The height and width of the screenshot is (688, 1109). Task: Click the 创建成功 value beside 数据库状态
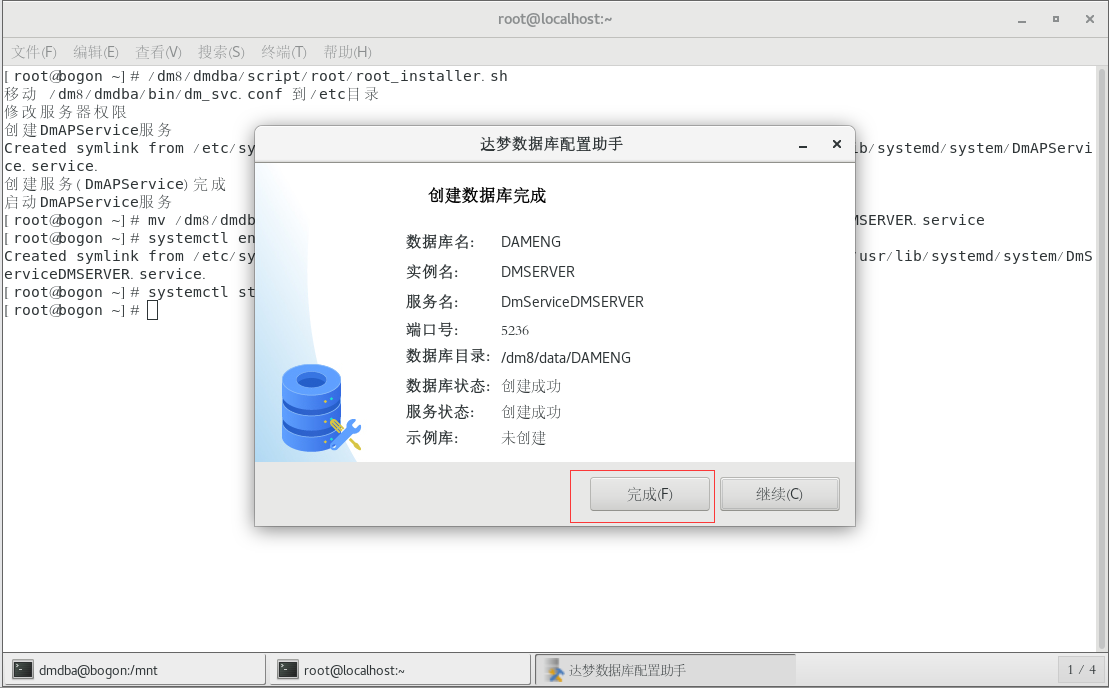point(531,386)
